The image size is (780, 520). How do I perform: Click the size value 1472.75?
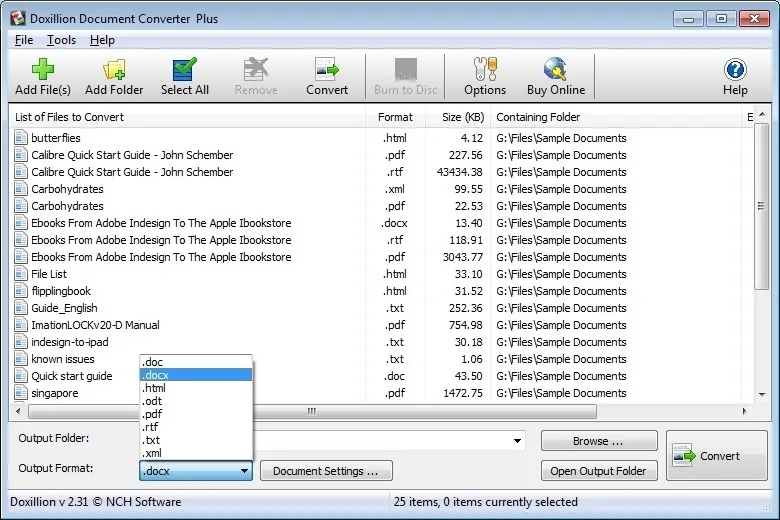tap(463, 393)
